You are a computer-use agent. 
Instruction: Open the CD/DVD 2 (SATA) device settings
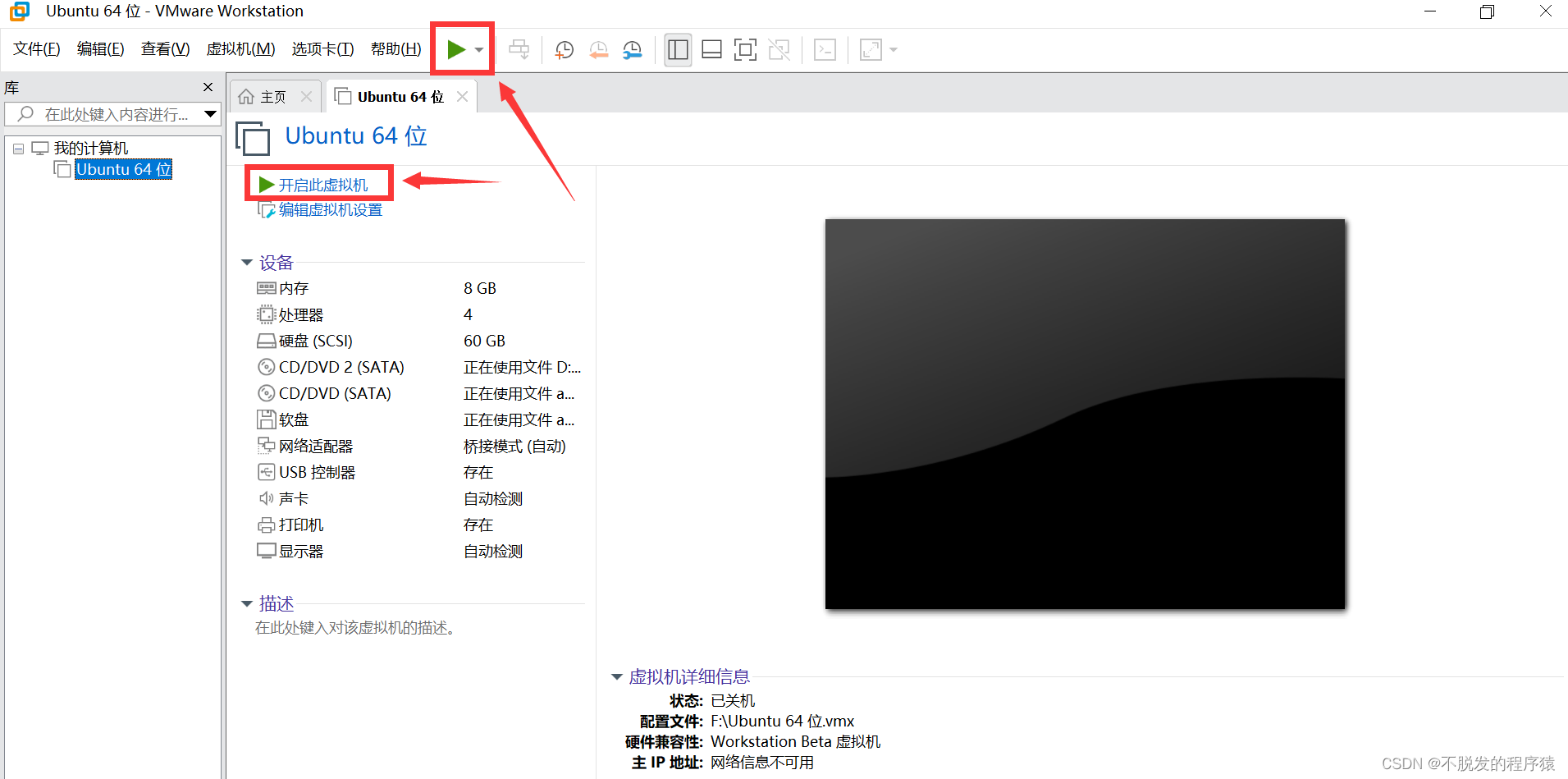click(x=341, y=367)
